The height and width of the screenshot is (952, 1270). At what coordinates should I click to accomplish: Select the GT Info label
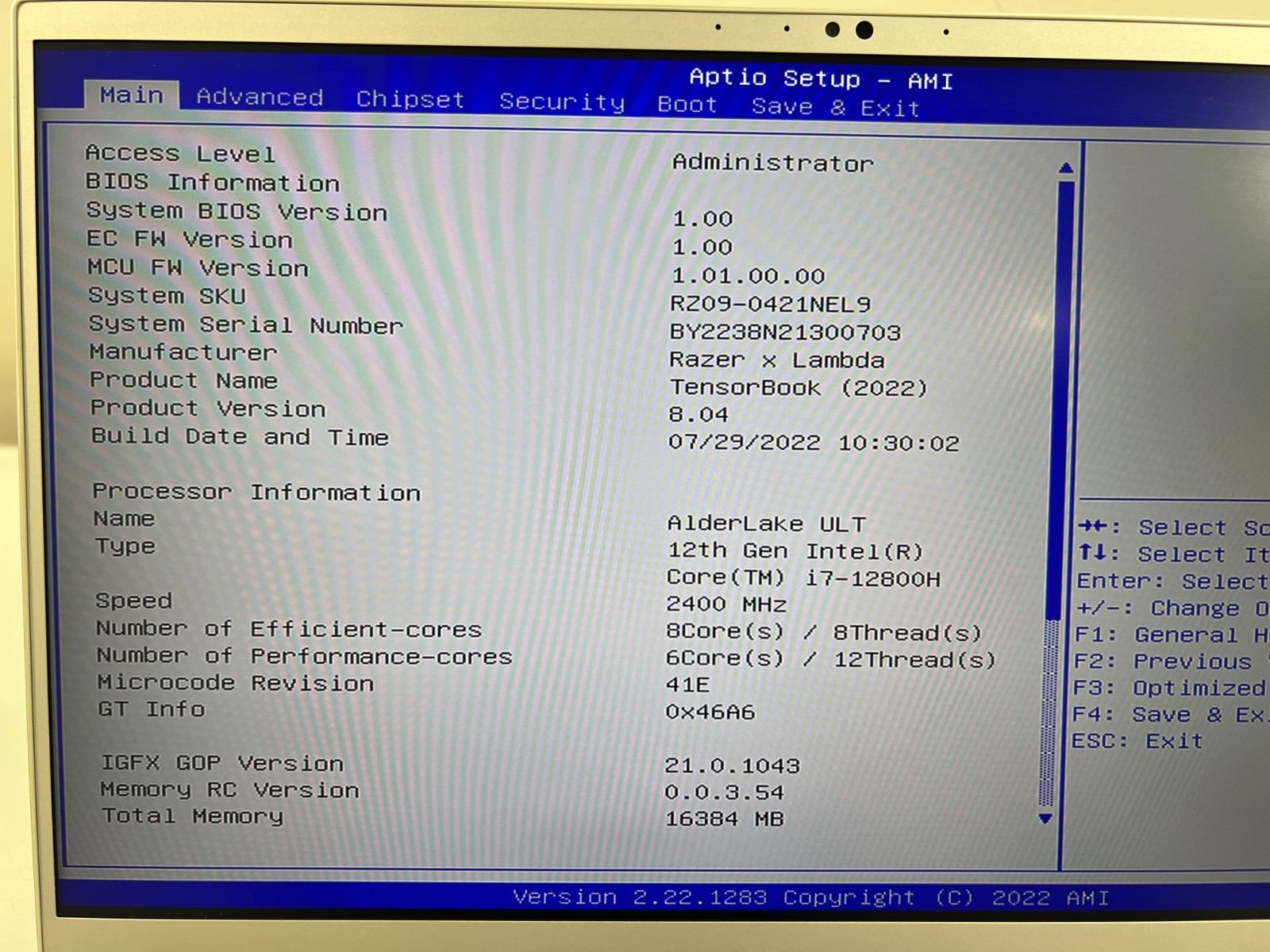coord(152,708)
